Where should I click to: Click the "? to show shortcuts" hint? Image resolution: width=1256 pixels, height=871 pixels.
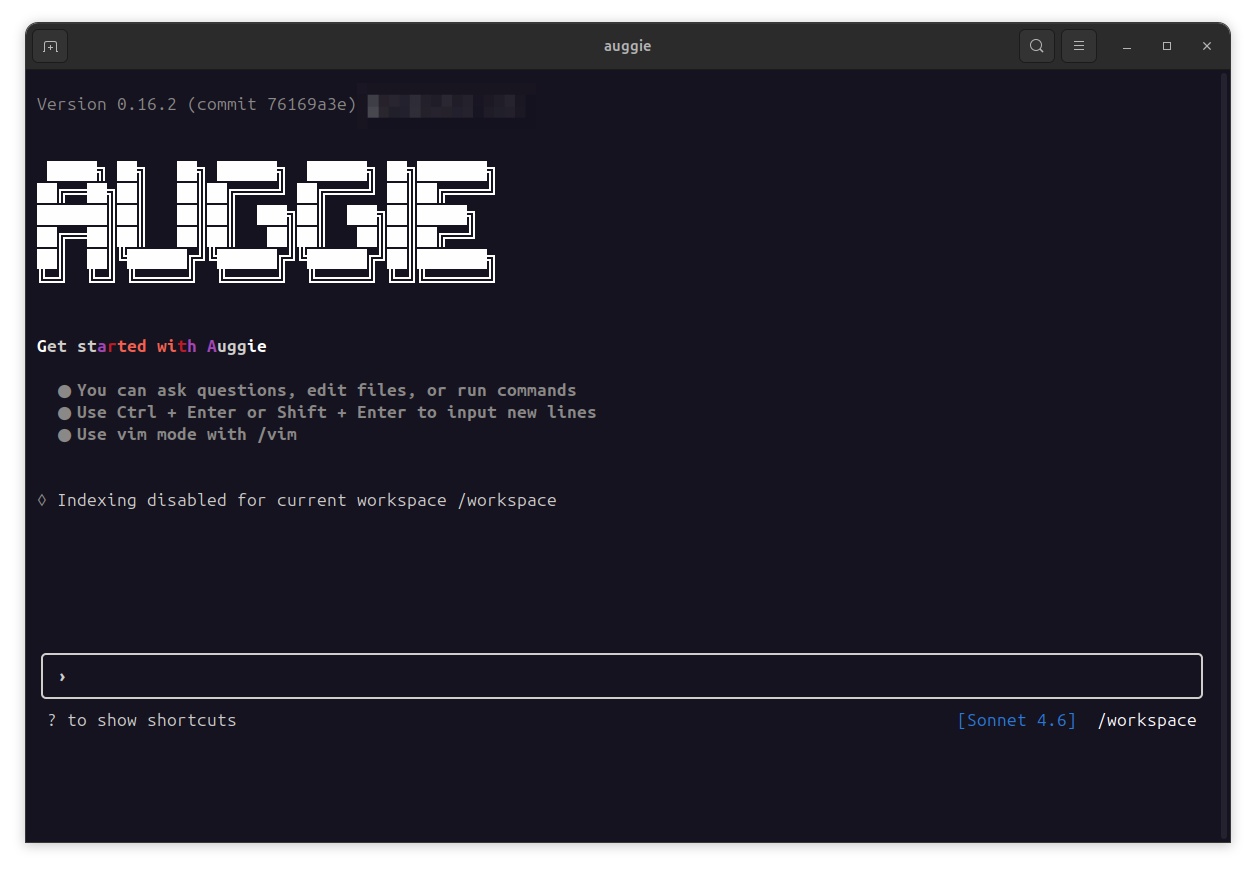click(x=143, y=720)
